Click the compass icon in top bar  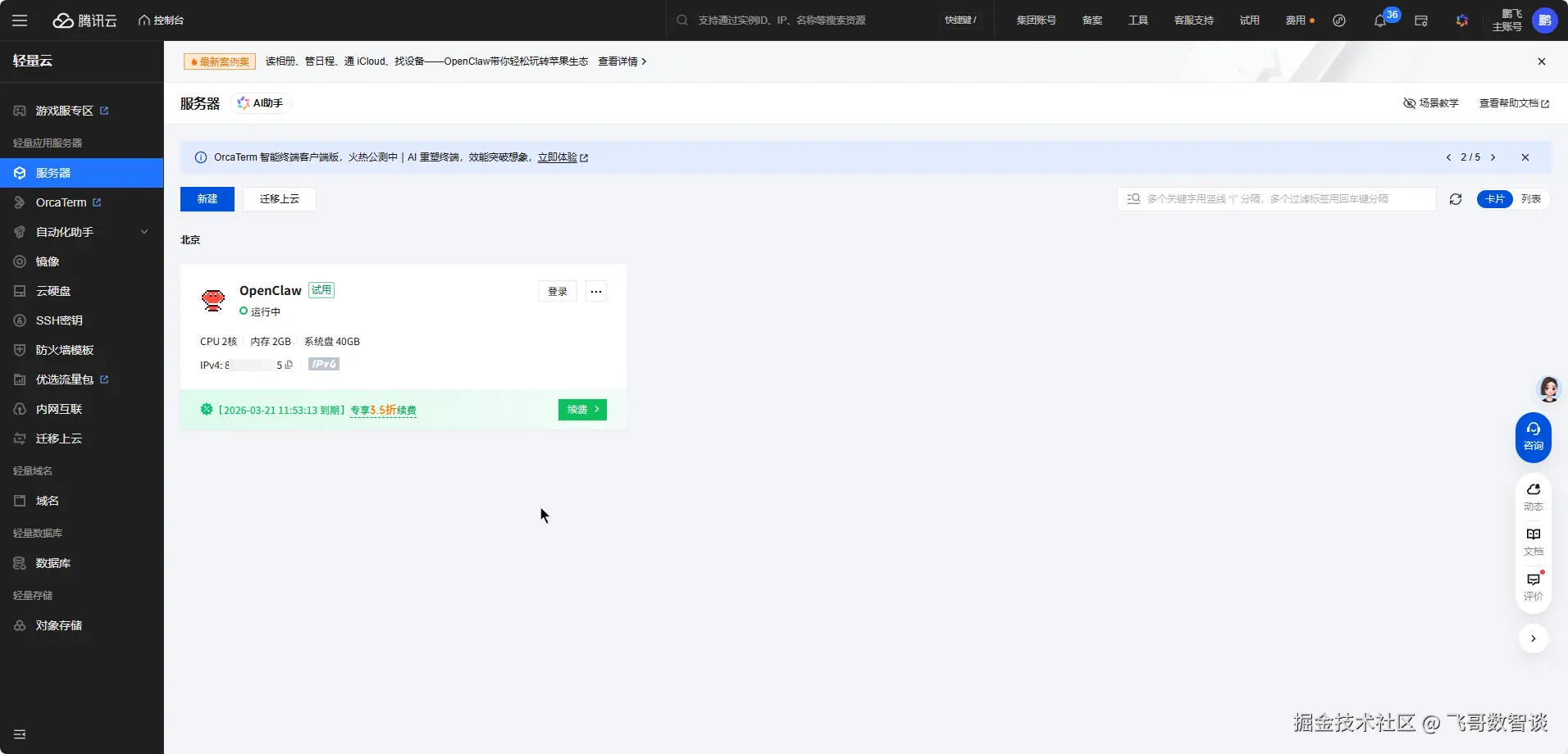click(1339, 20)
